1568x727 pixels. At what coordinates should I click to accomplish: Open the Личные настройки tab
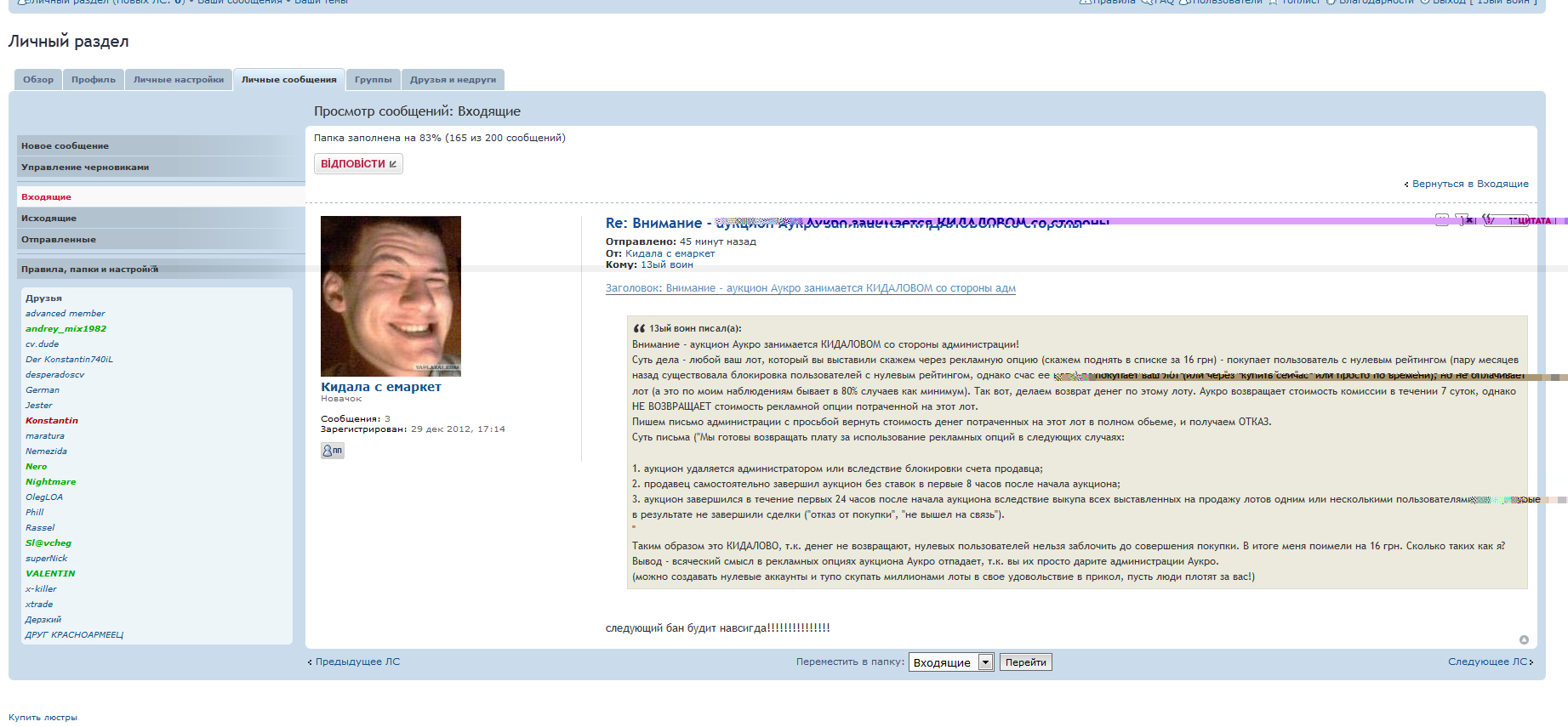(179, 80)
